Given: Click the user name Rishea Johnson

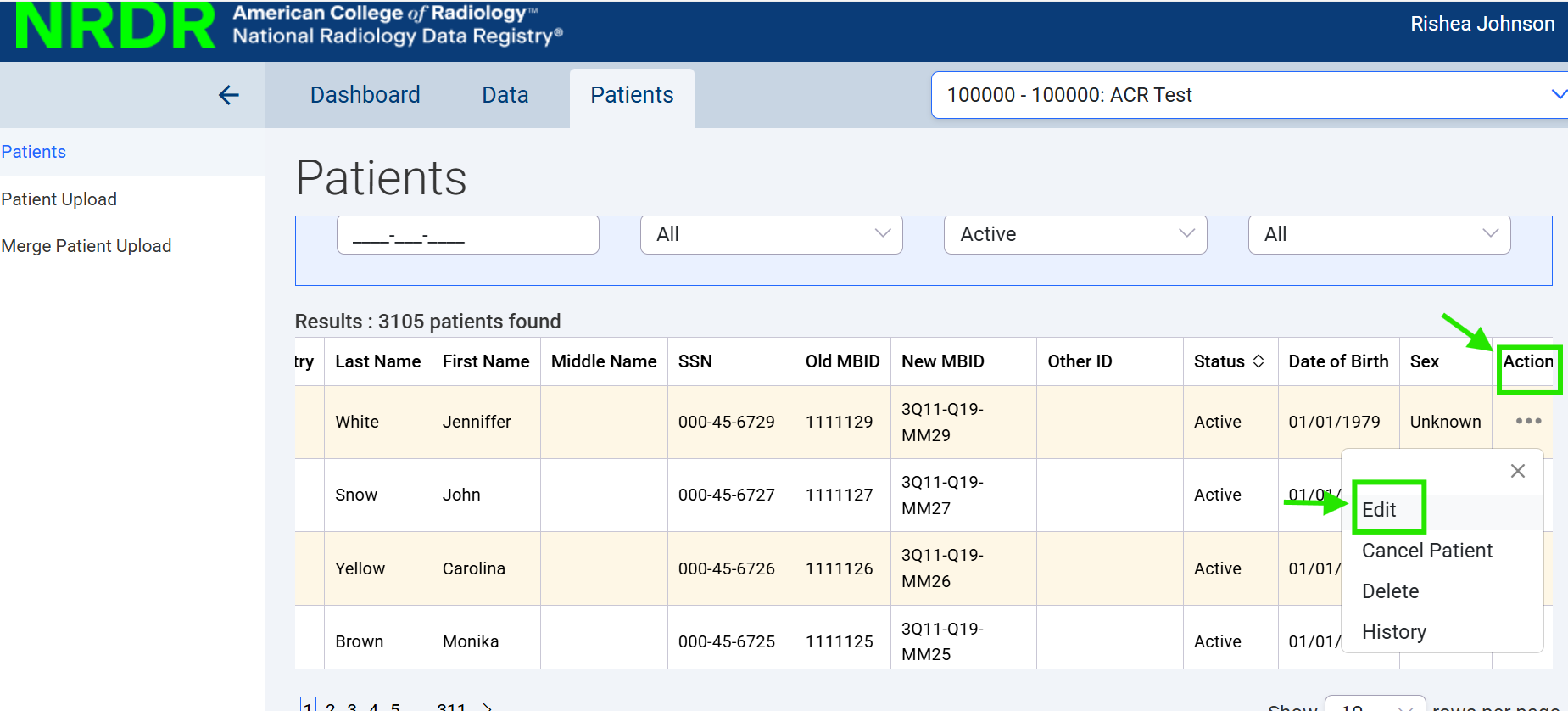Looking at the screenshot, I should tap(1482, 24).
